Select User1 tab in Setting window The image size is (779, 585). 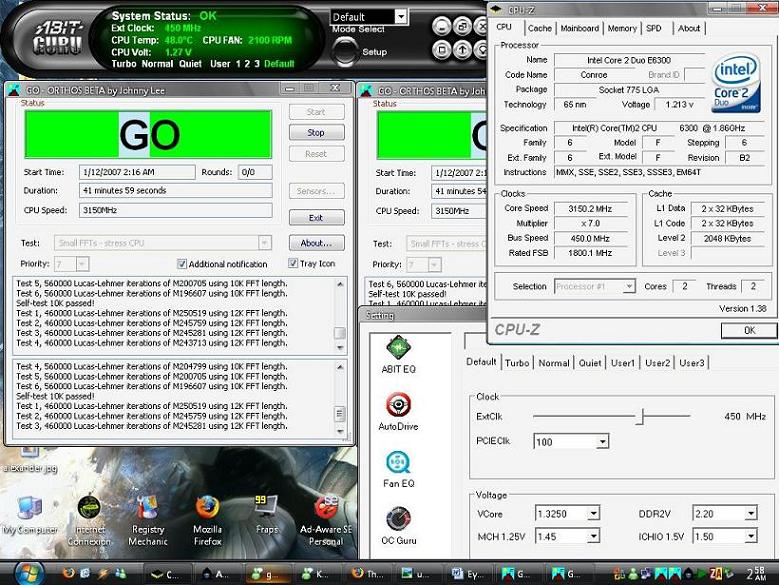click(623, 363)
